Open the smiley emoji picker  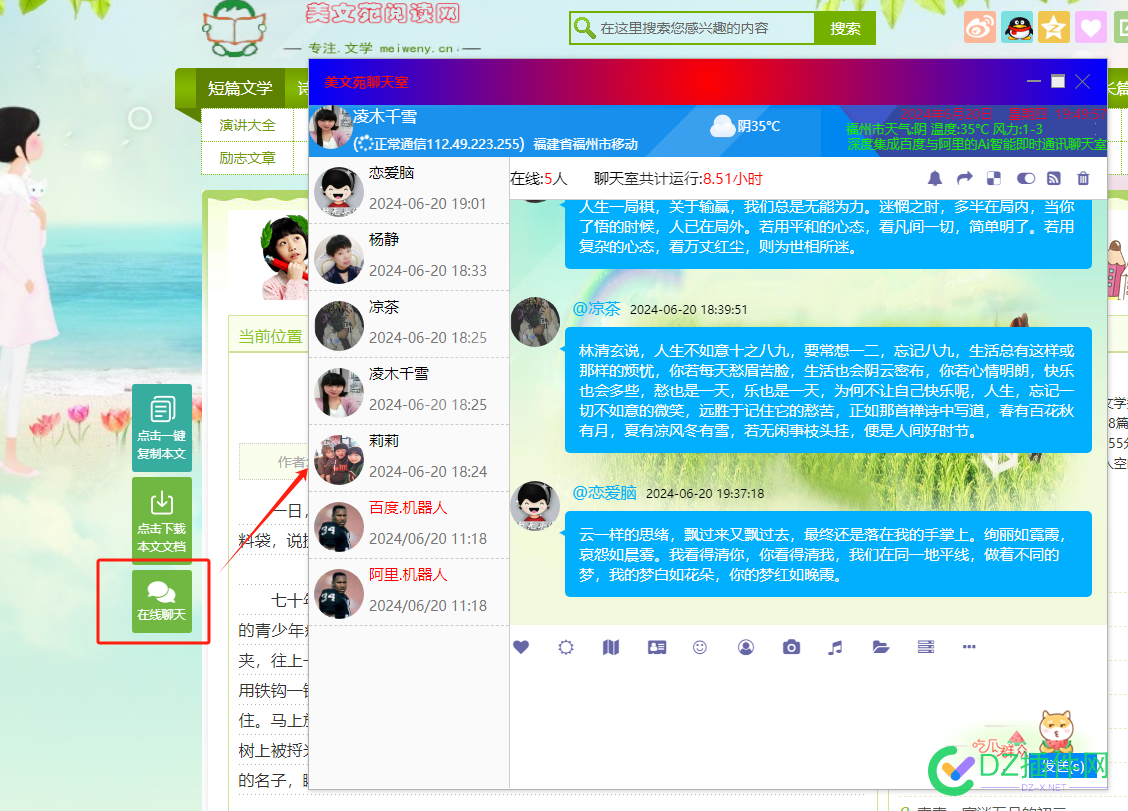coord(699,647)
